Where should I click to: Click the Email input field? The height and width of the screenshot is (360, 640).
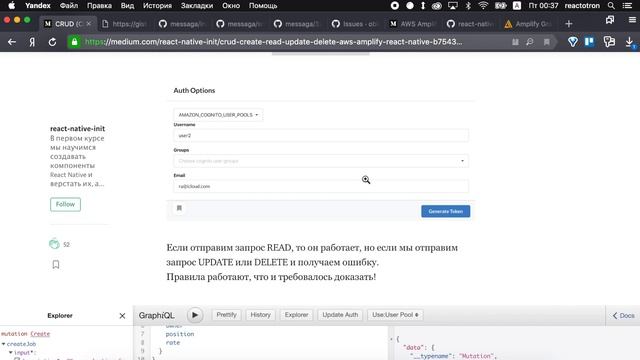tap(321, 186)
